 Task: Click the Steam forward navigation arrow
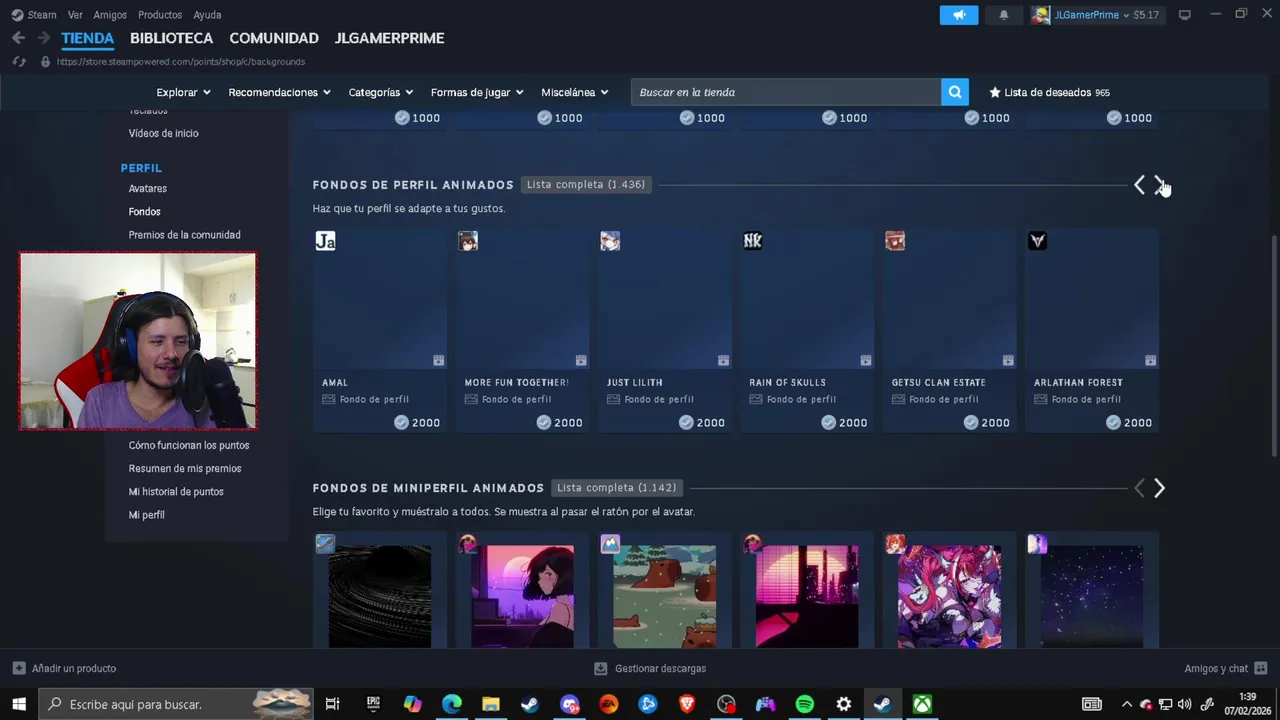[43, 38]
